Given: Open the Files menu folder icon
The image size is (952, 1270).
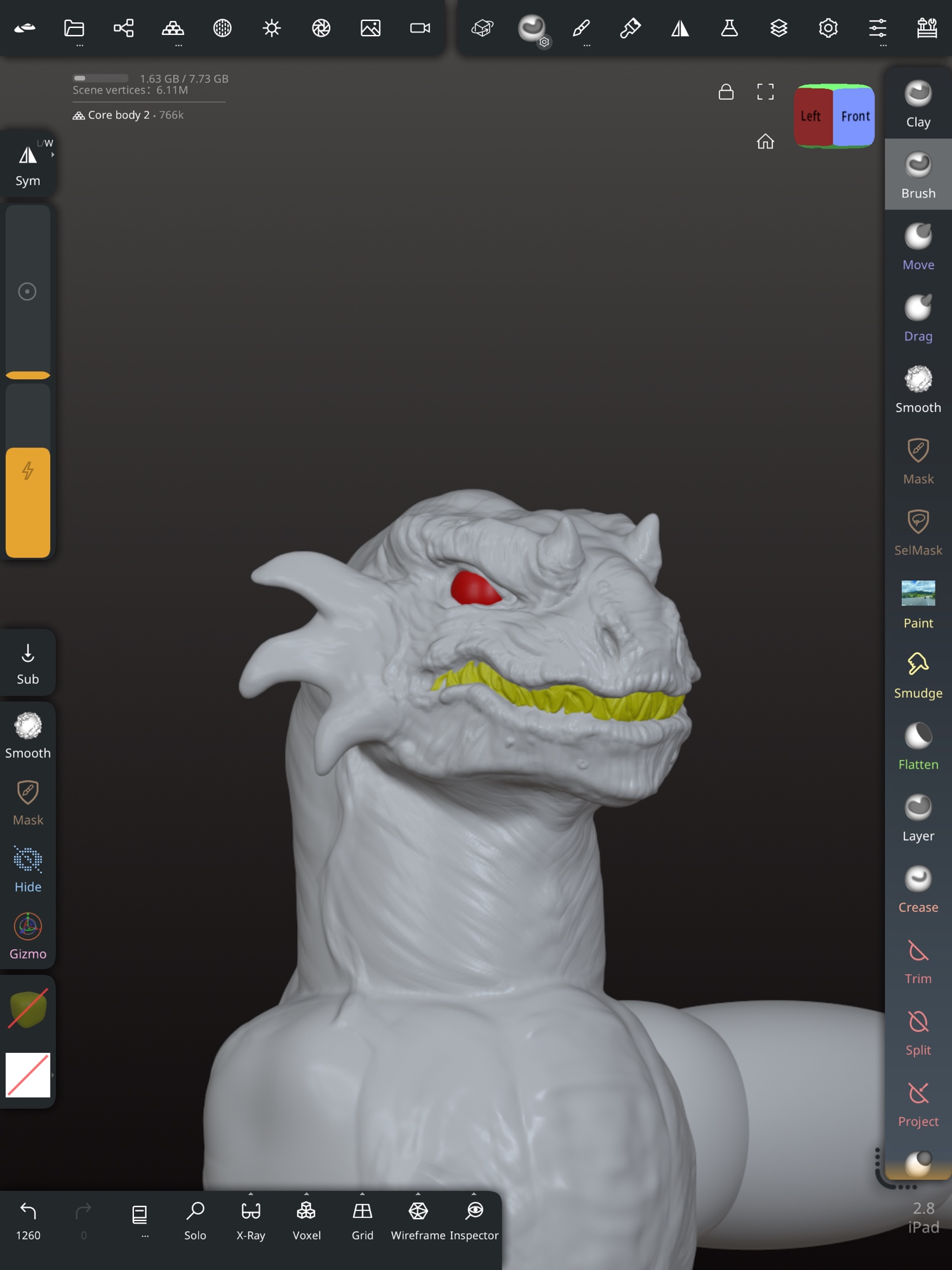Looking at the screenshot, I should [74, 28].
